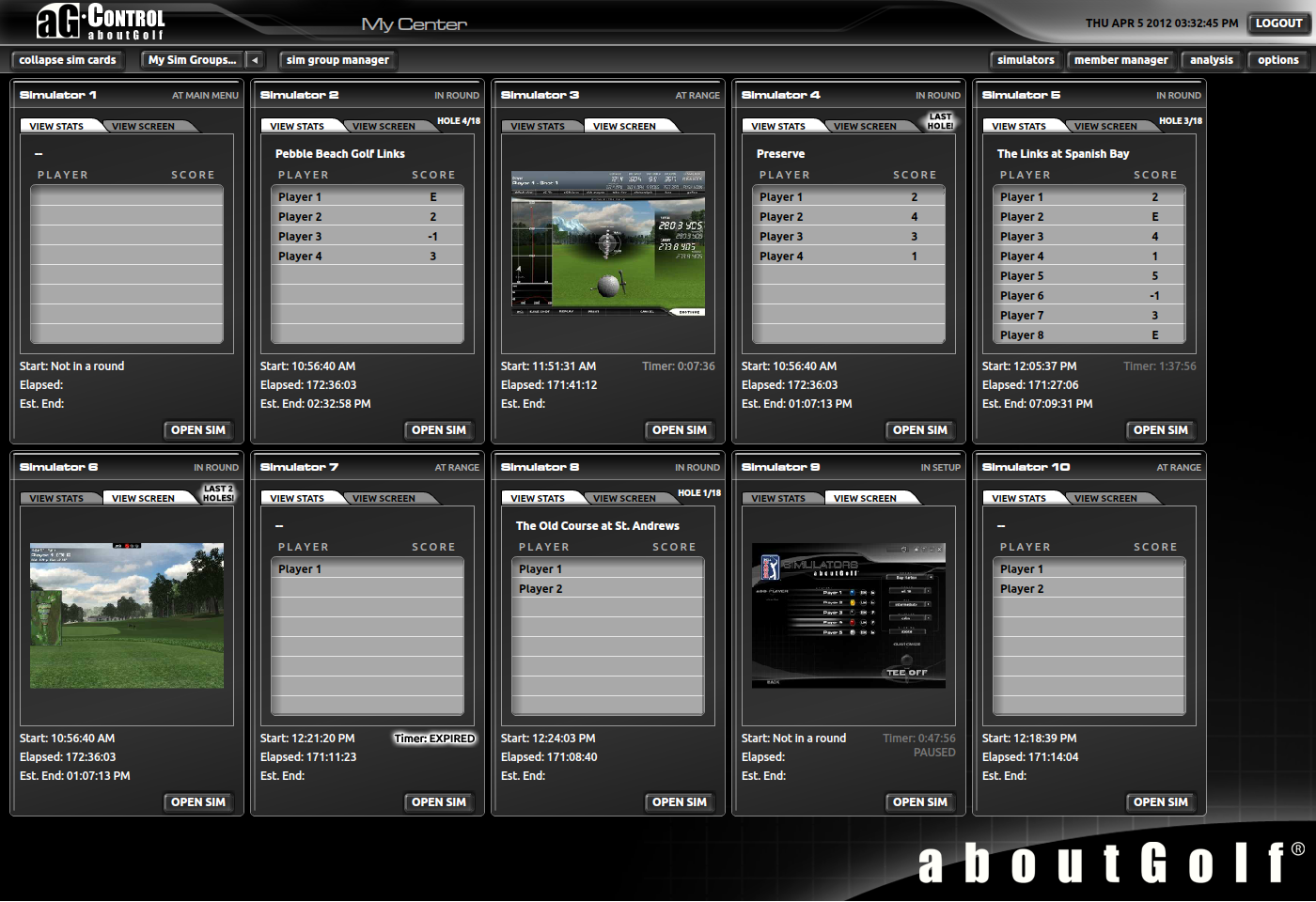Click The Old Course at St. Andrews title
The image size is (1316, 902).
pos(598,526)
